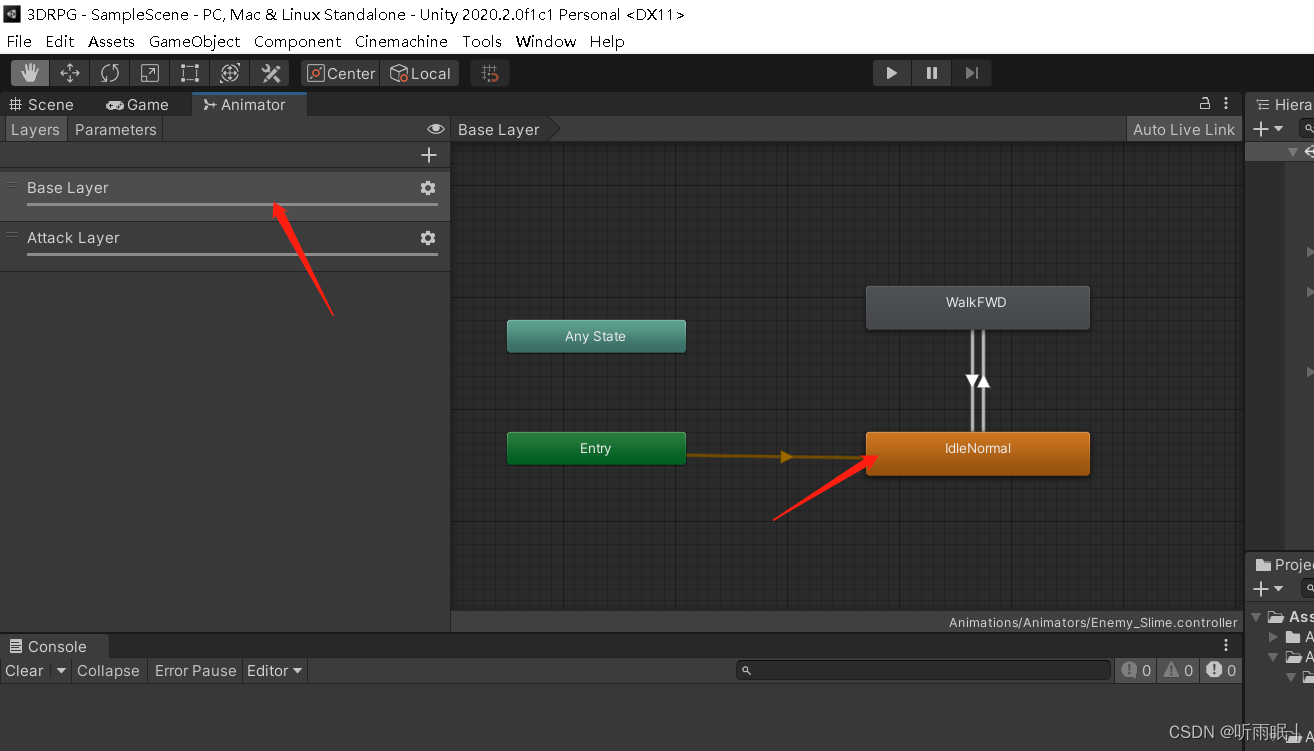Toggle Auto Live Link
This screenshot has height=751, width=1314.
[1184, 130]
